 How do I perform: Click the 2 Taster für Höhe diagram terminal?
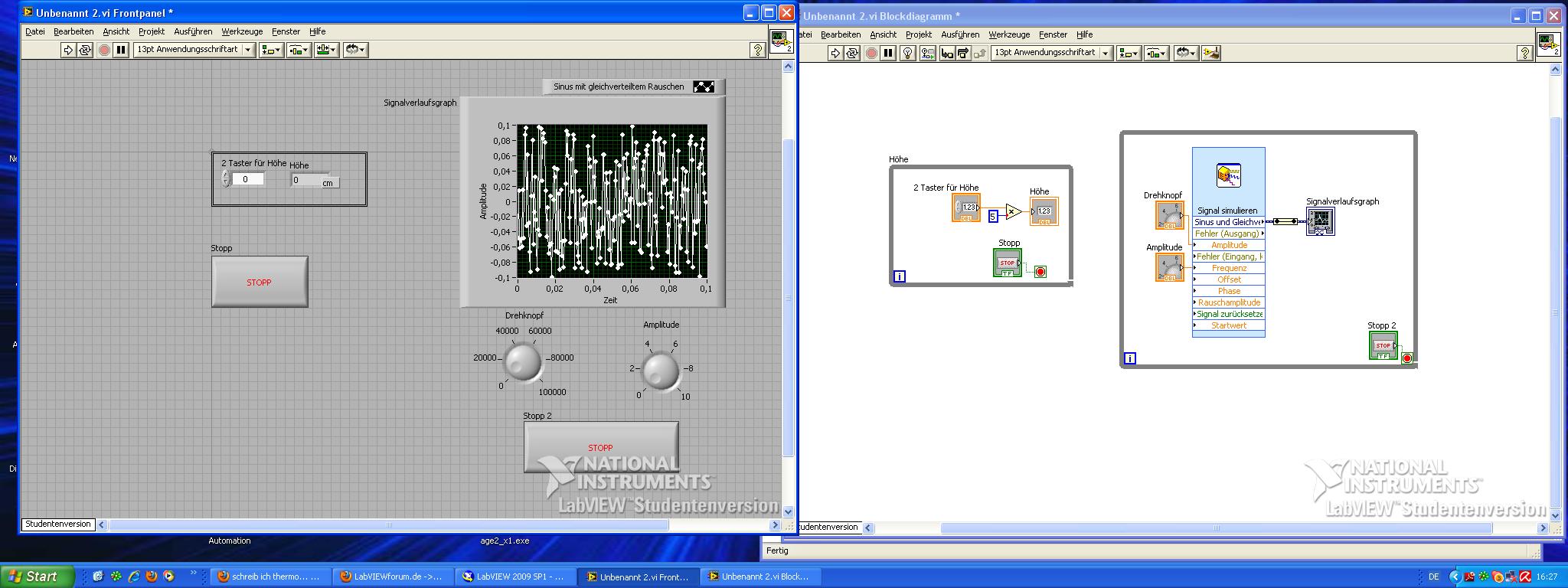click(966, 207)
